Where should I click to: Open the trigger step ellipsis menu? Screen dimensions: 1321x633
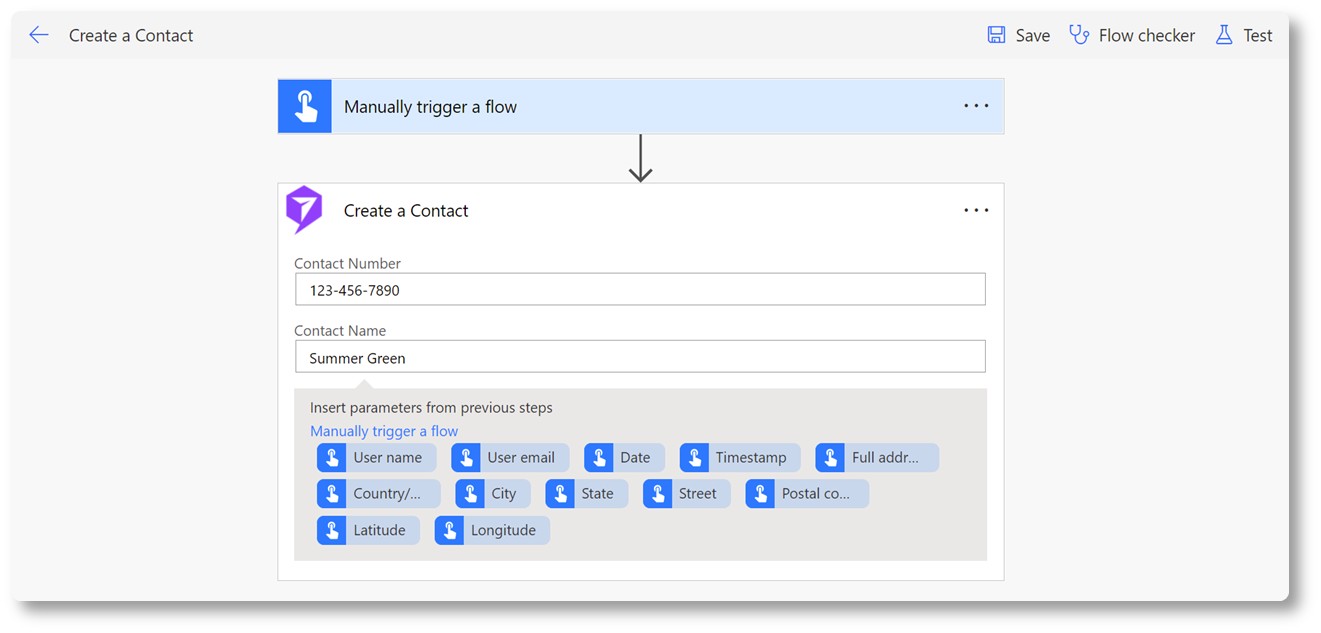tap(976, 106)
